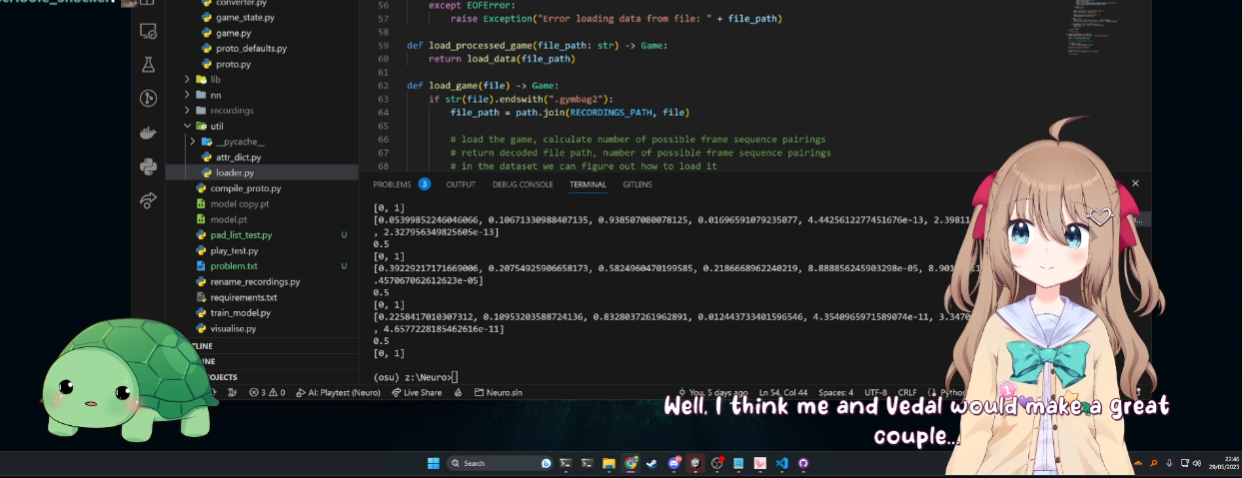Open play_test.py file
Image resolution: width=1242 pixels, height=478 pixels.
coord(234,251)
